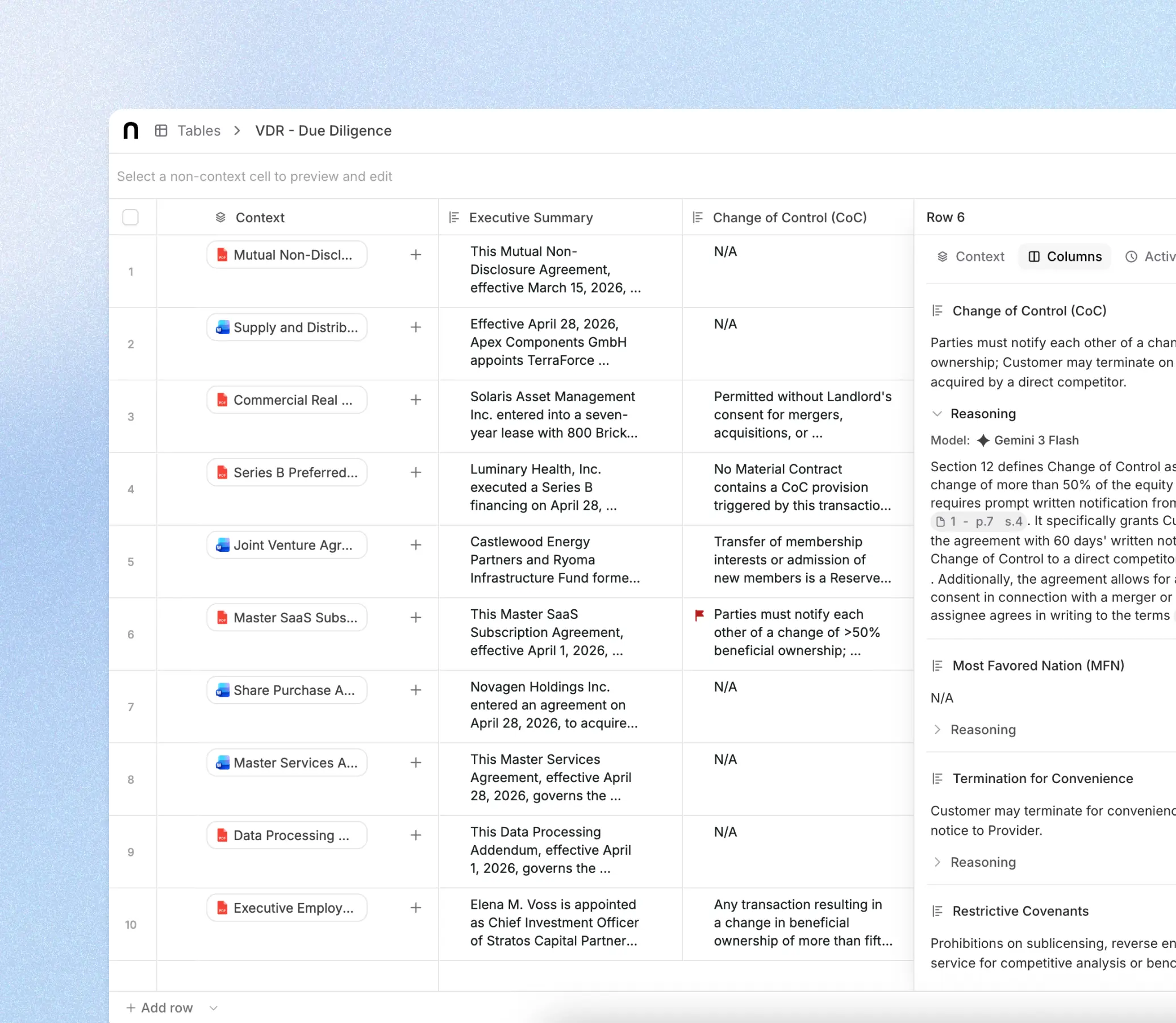Open the Joint Venture Agr... document
Screen dimensions: 1176x1023
[286, 544]
